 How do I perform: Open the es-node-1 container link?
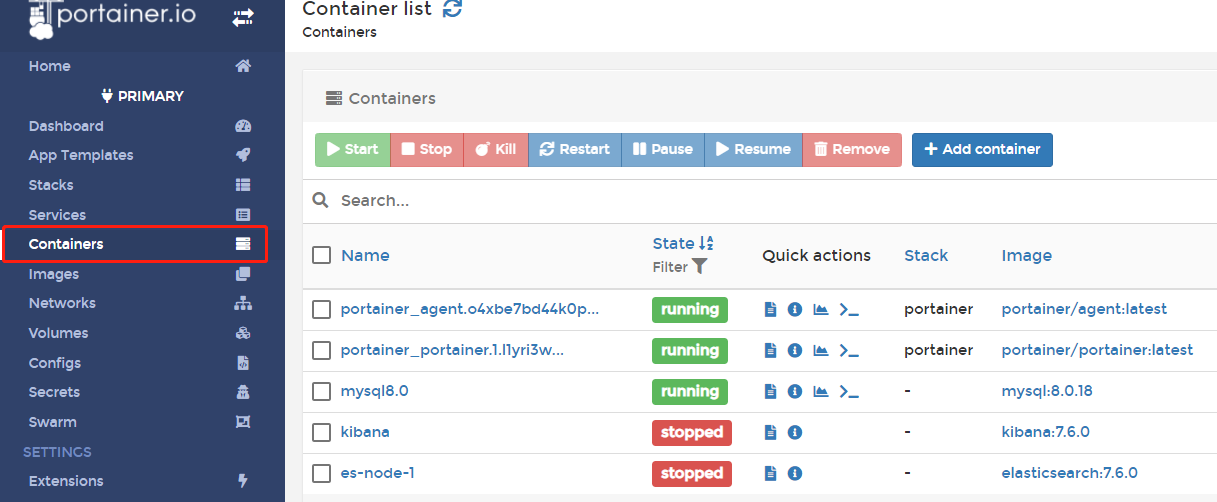(377, 474)
